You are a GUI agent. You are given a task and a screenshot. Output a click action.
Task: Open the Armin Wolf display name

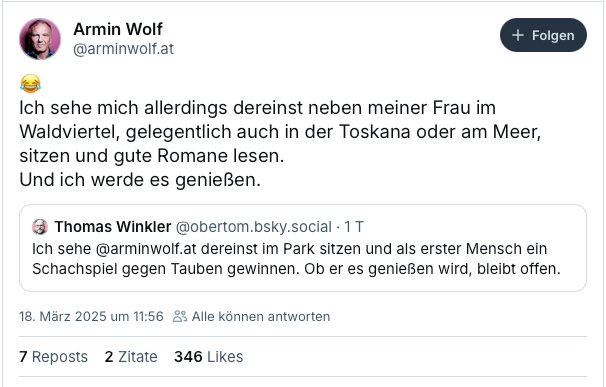coord(118,29)
